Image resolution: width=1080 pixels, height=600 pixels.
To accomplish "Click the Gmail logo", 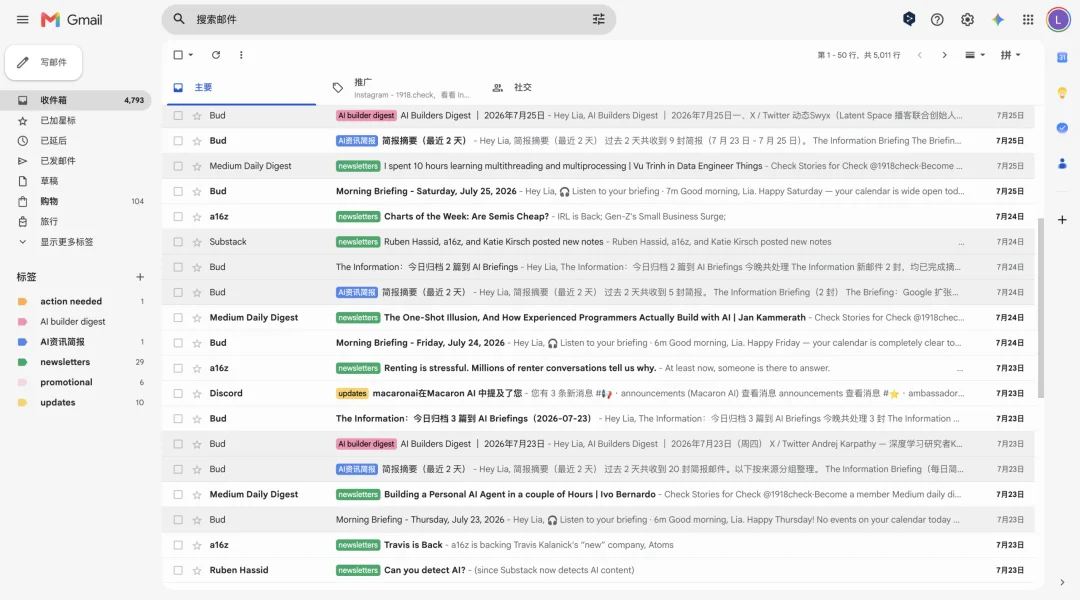I will 72,19.
